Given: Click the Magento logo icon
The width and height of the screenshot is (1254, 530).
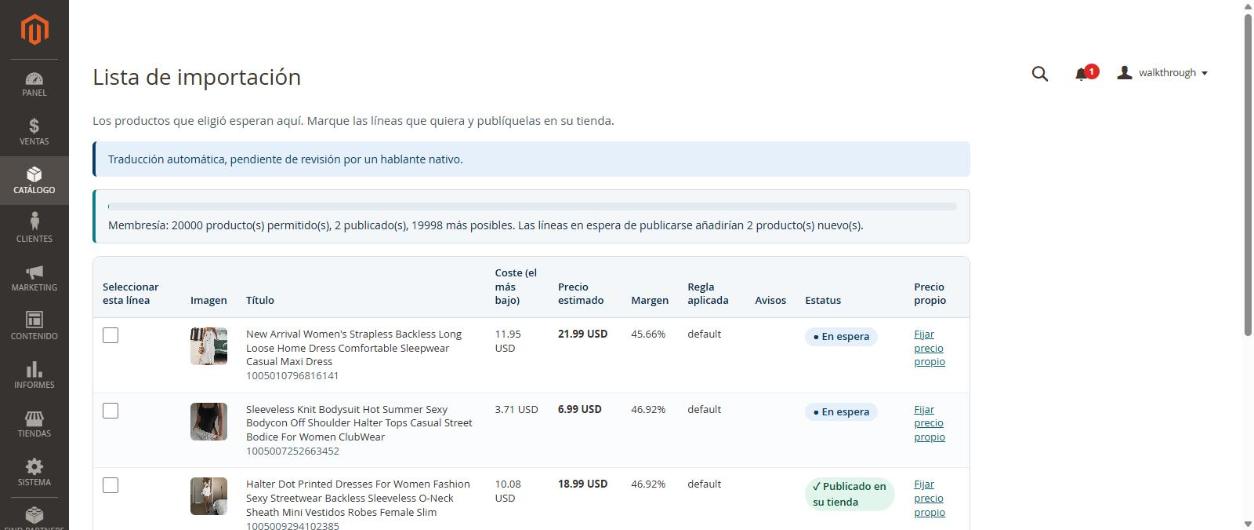Looking at the screenshot, I should [x=34, y=30].
